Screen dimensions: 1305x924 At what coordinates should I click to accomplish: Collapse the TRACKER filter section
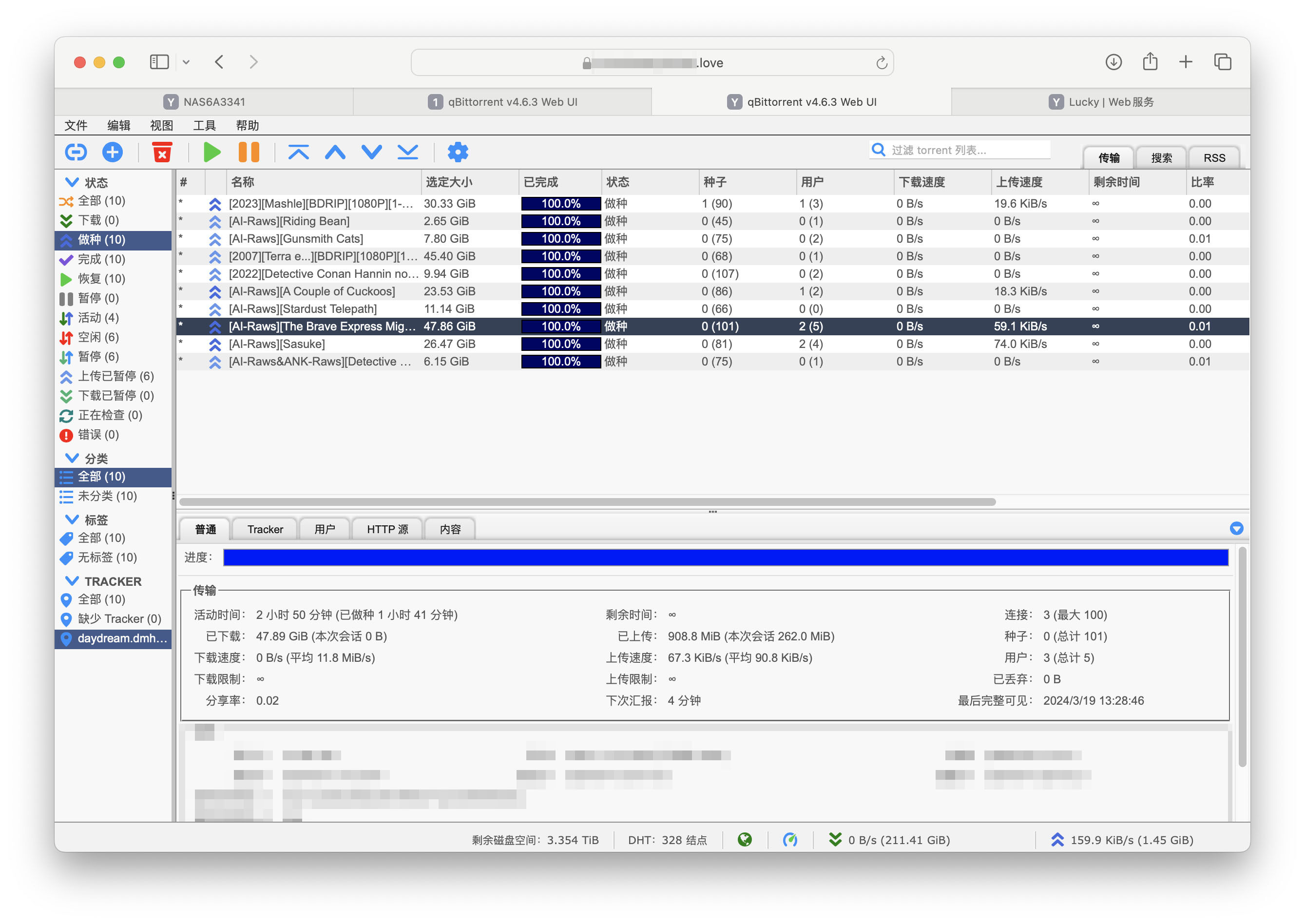click(72, 581)
